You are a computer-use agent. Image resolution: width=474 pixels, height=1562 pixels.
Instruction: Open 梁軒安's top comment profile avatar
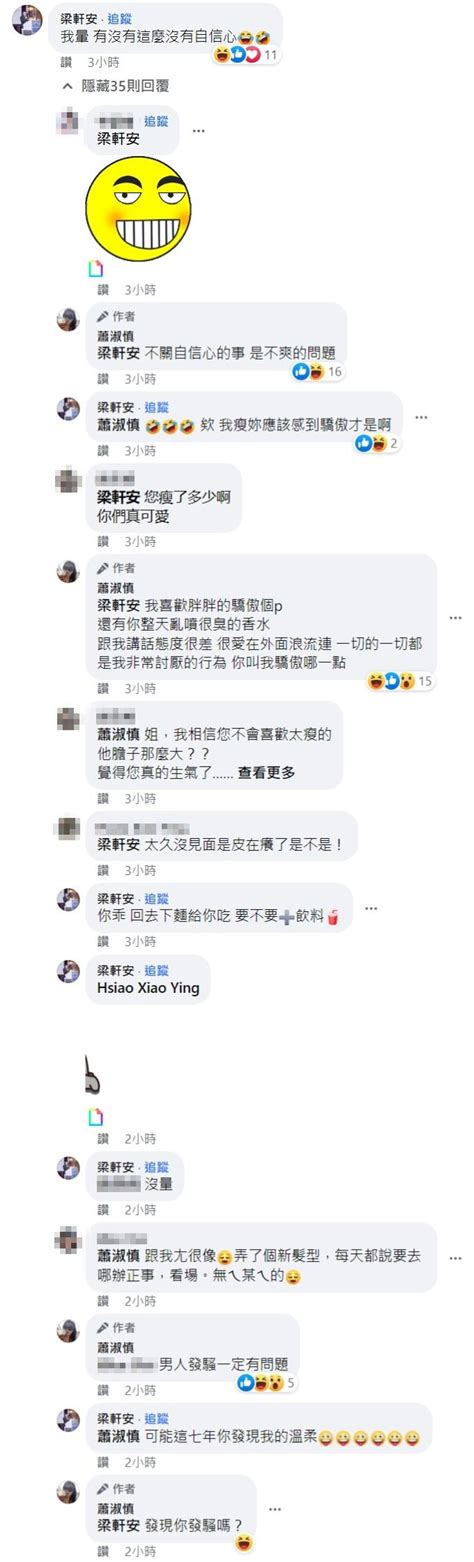pos(27,19)
